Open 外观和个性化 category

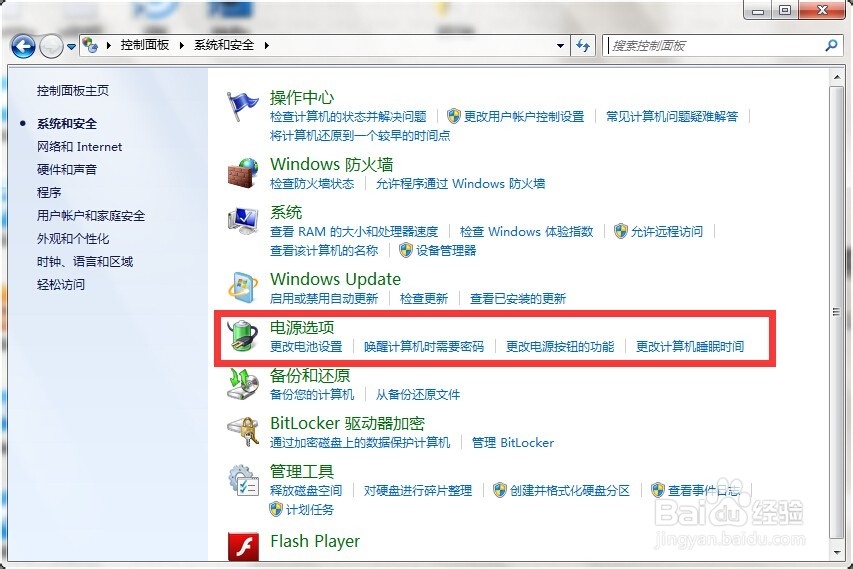click(x=73, y=239)
